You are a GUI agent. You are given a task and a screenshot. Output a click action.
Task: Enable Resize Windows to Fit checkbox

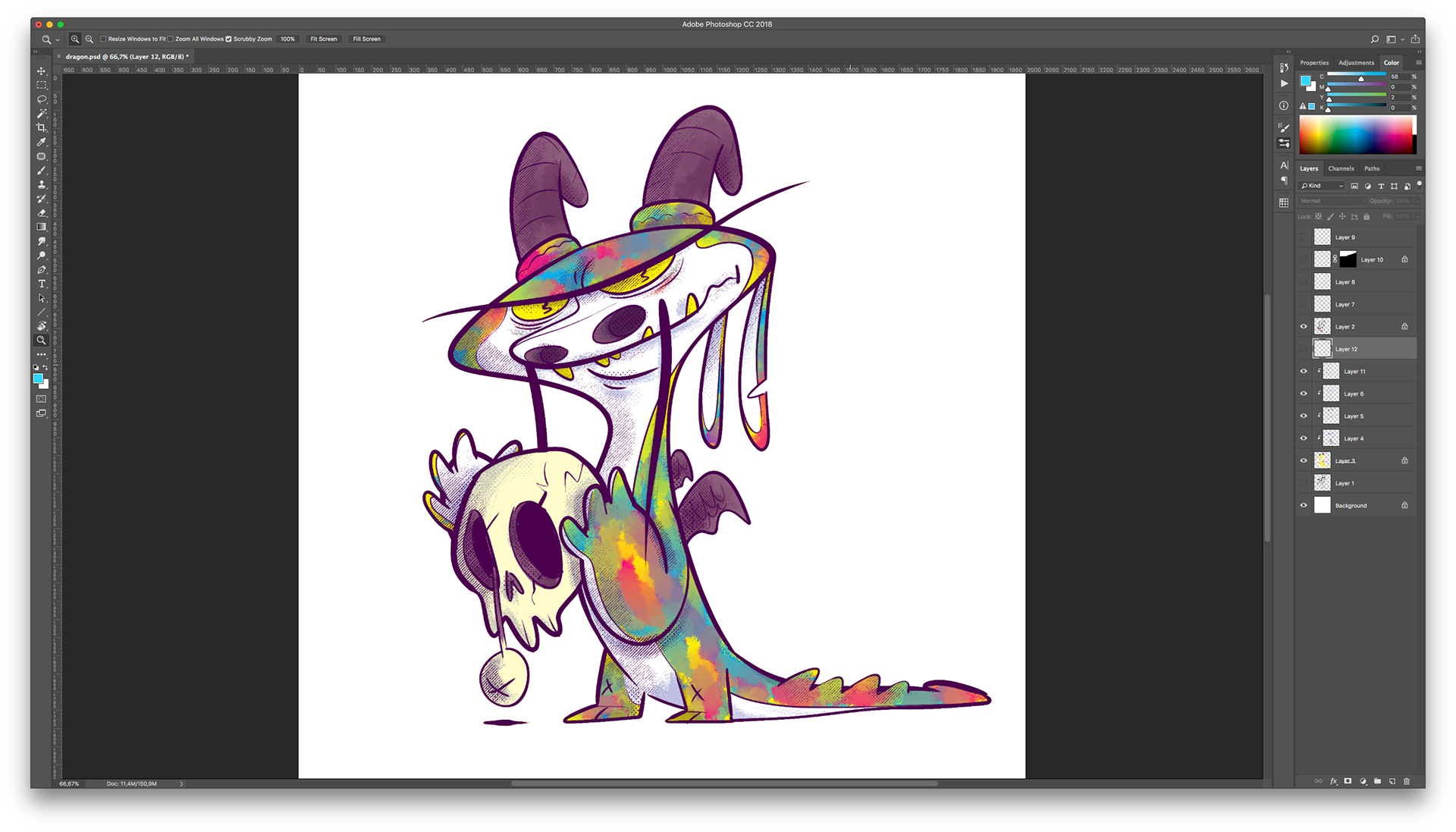coord(103,39)
